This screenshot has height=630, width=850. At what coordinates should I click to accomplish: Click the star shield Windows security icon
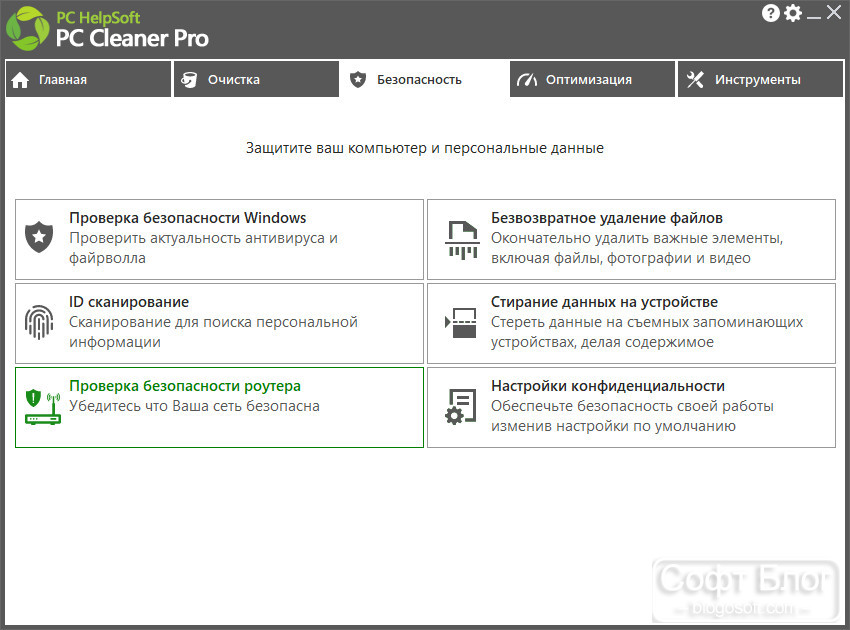39,237
